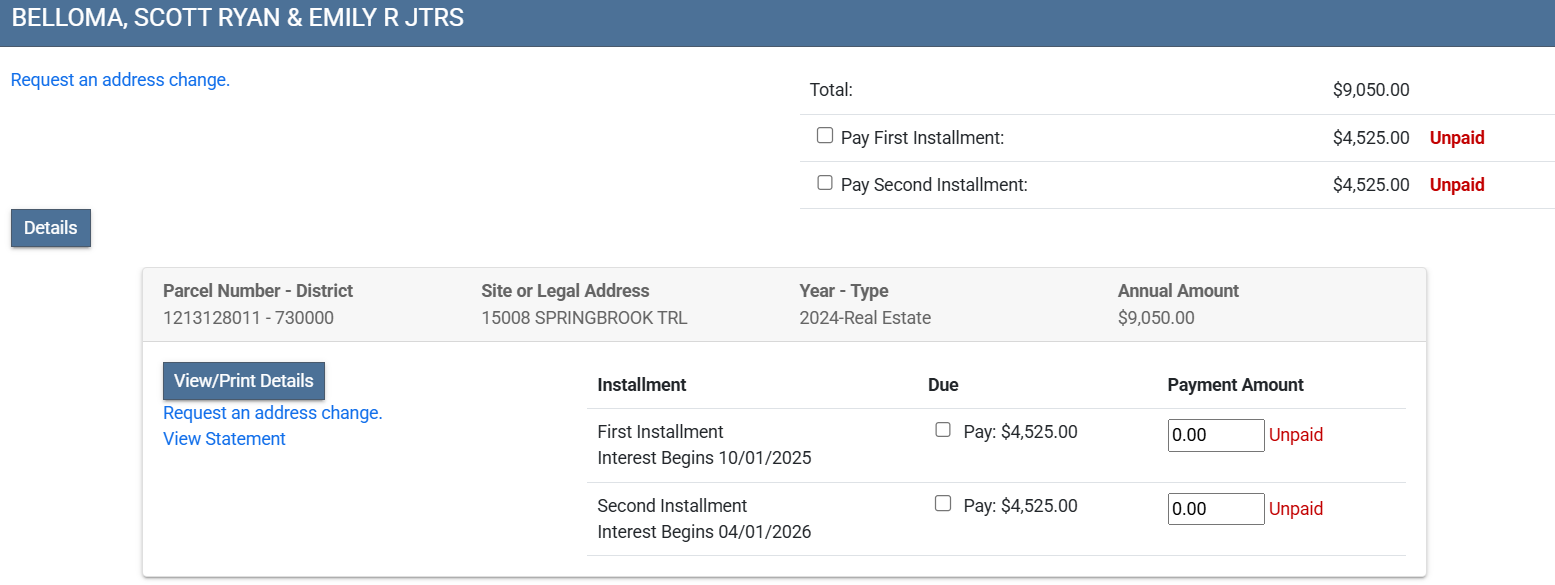Viewport: 1555px width, 585px height.
Task: Tick the Second Installment 'Pay: $4,525.00' checkbox
Action: coord(942,504)
